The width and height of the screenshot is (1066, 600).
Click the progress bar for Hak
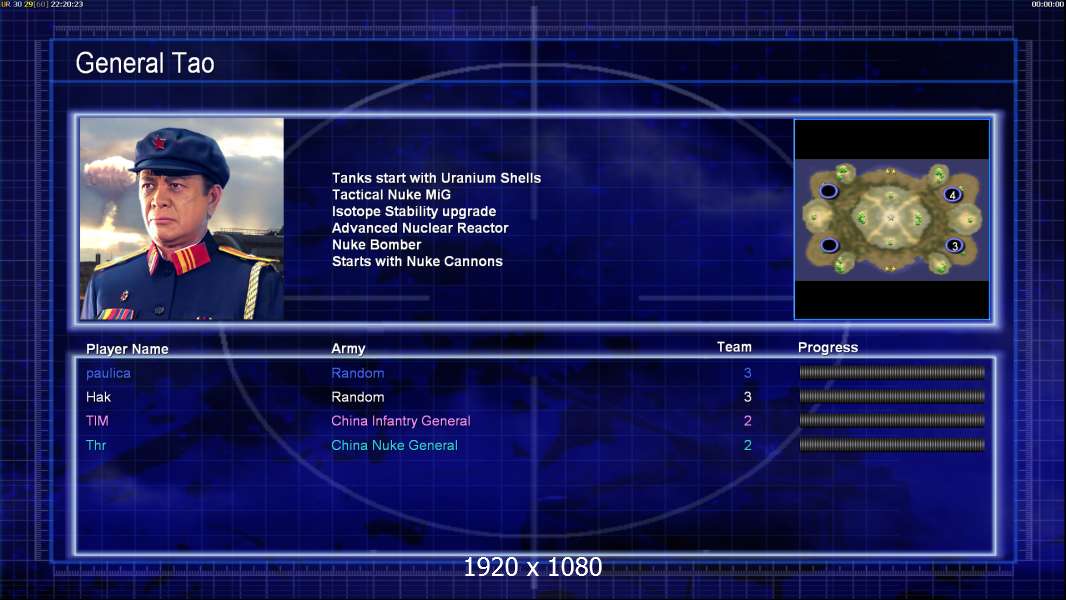[892, 396]
